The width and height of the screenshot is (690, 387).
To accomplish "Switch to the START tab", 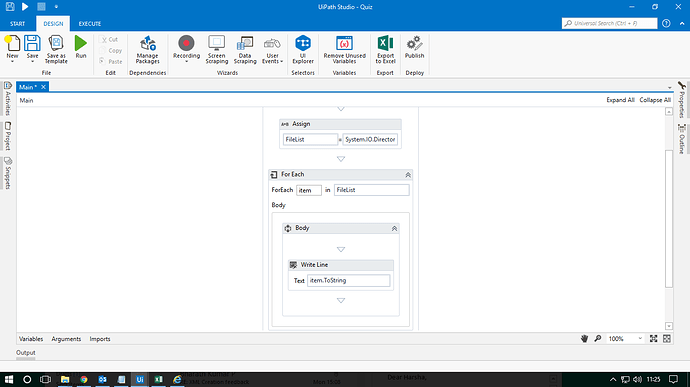I will tap(18, 24).
